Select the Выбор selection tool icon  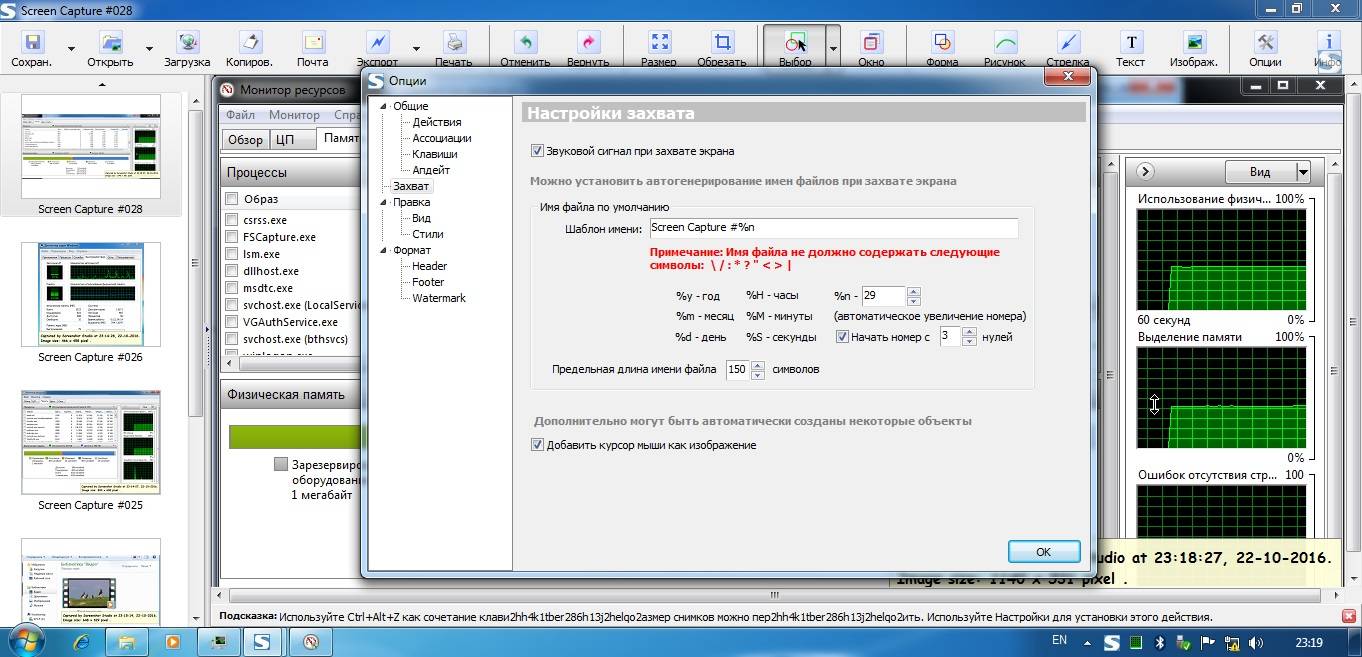point(795,43)
